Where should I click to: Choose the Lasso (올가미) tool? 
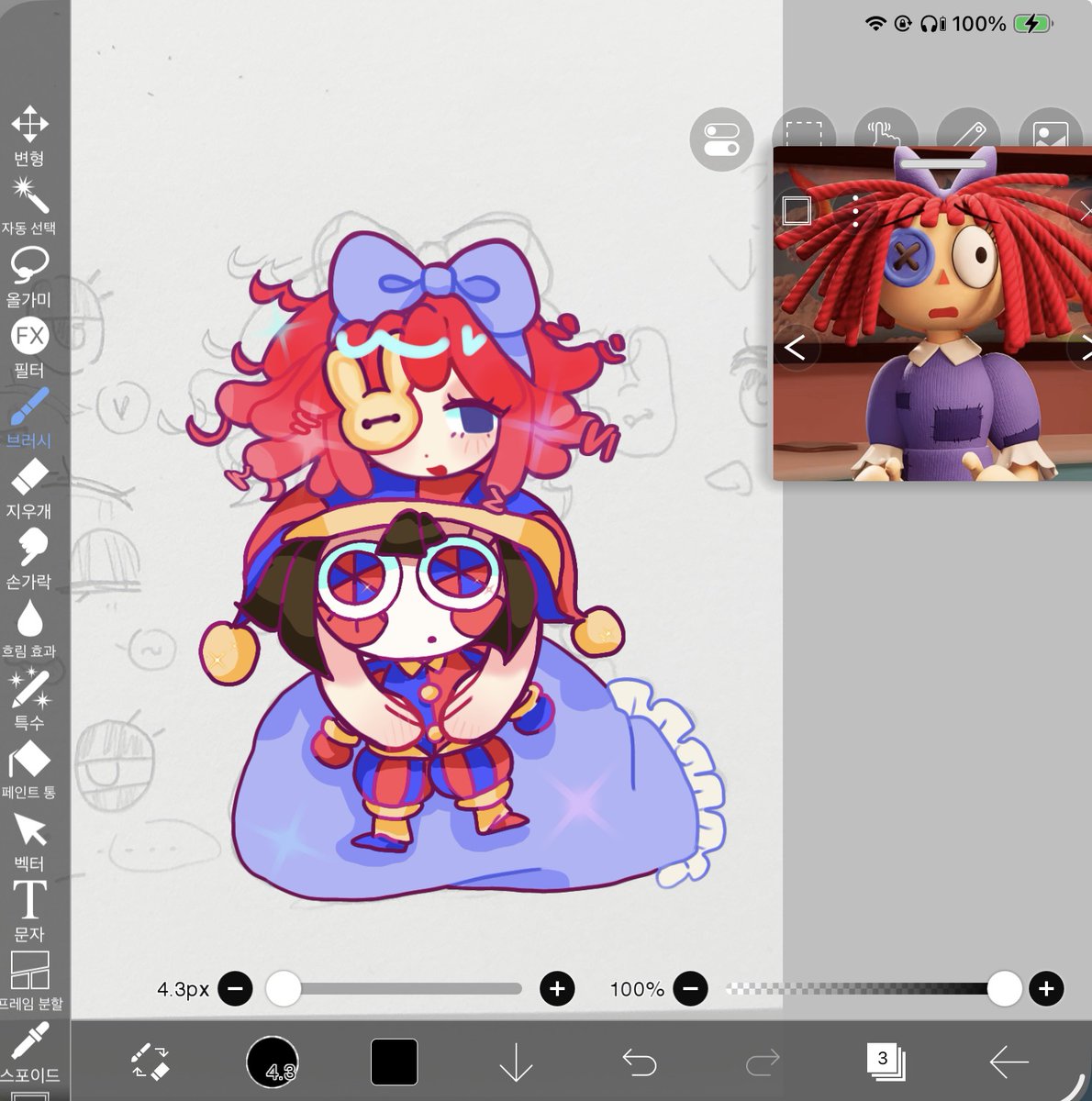pos(29,276)
